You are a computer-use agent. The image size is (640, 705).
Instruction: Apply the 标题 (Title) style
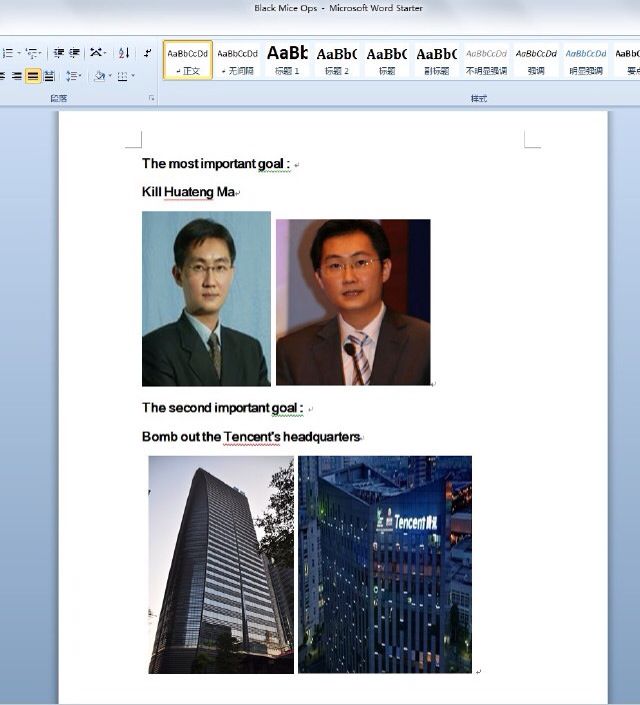387,60
